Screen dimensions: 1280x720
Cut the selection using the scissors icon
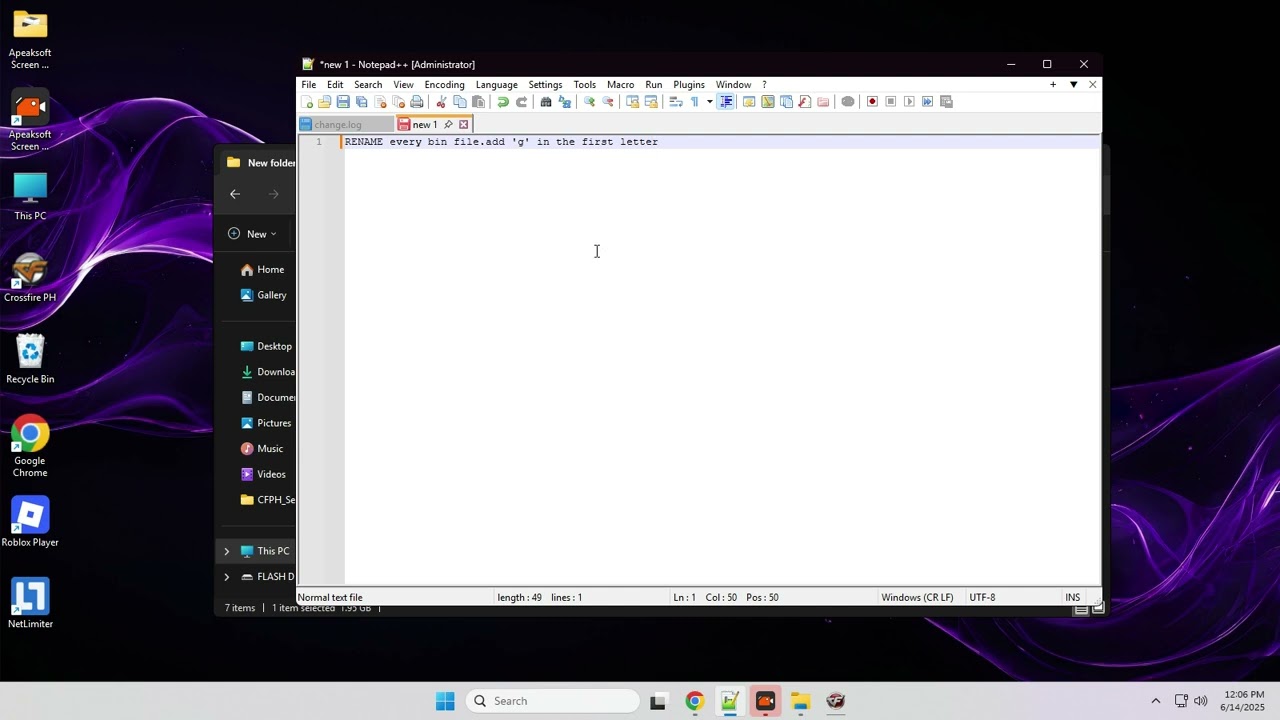pyautogui.click(x=440, y=102)
